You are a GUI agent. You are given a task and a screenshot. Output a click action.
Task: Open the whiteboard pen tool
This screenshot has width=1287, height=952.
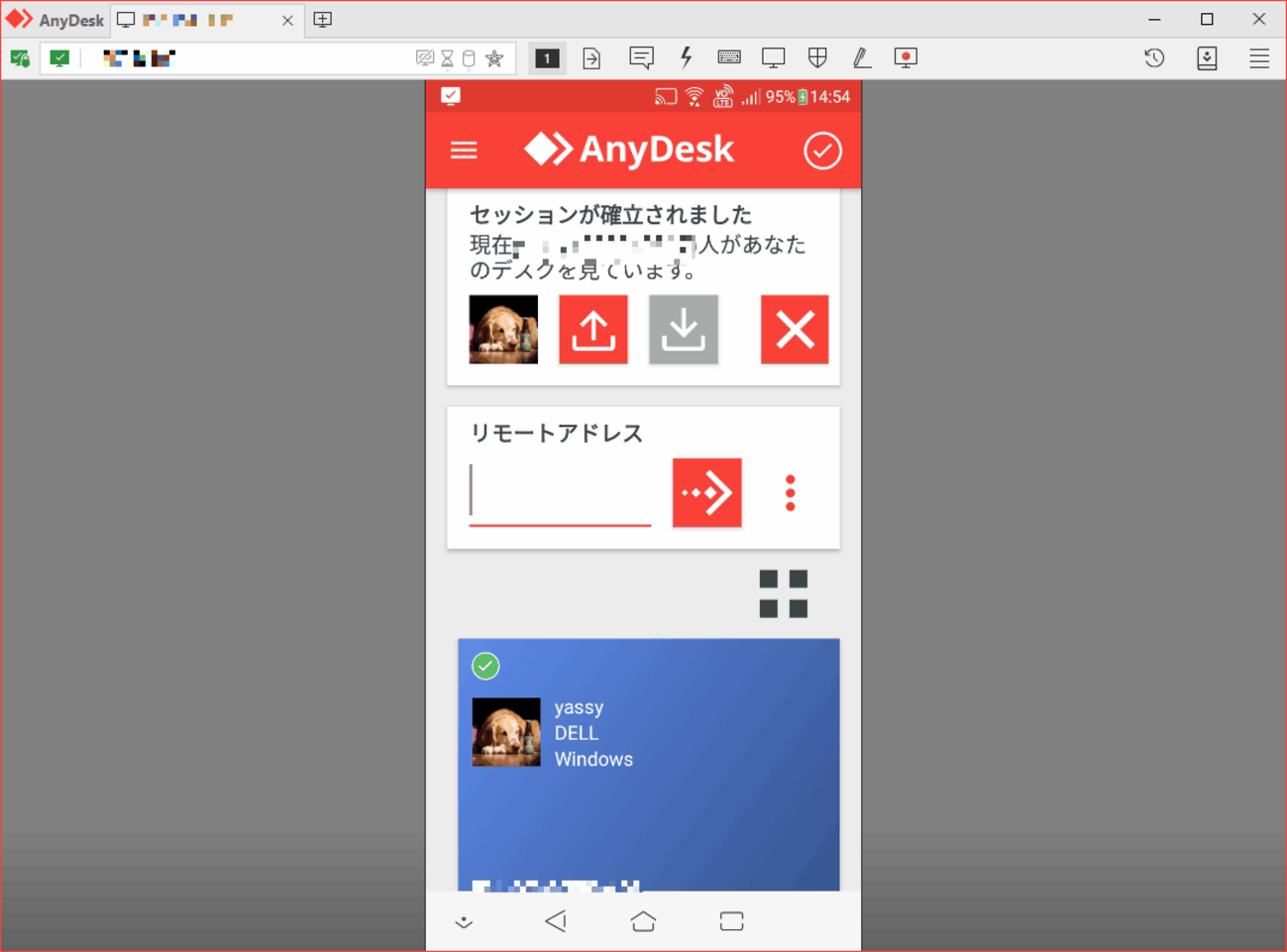tap(862, 57)
